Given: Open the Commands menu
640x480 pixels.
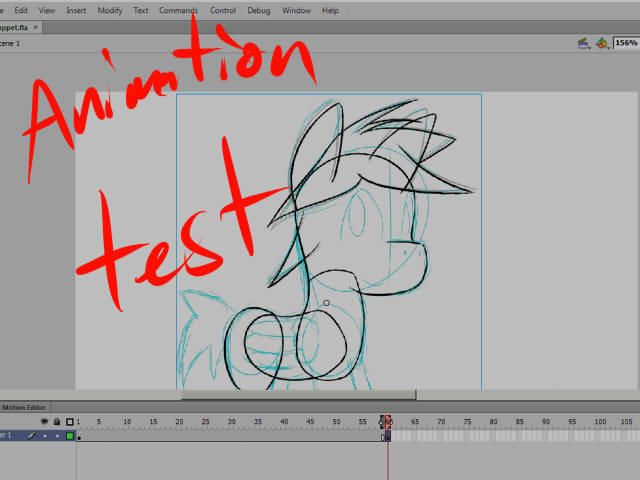Looking at the screenshot, I should pos(178,11).
